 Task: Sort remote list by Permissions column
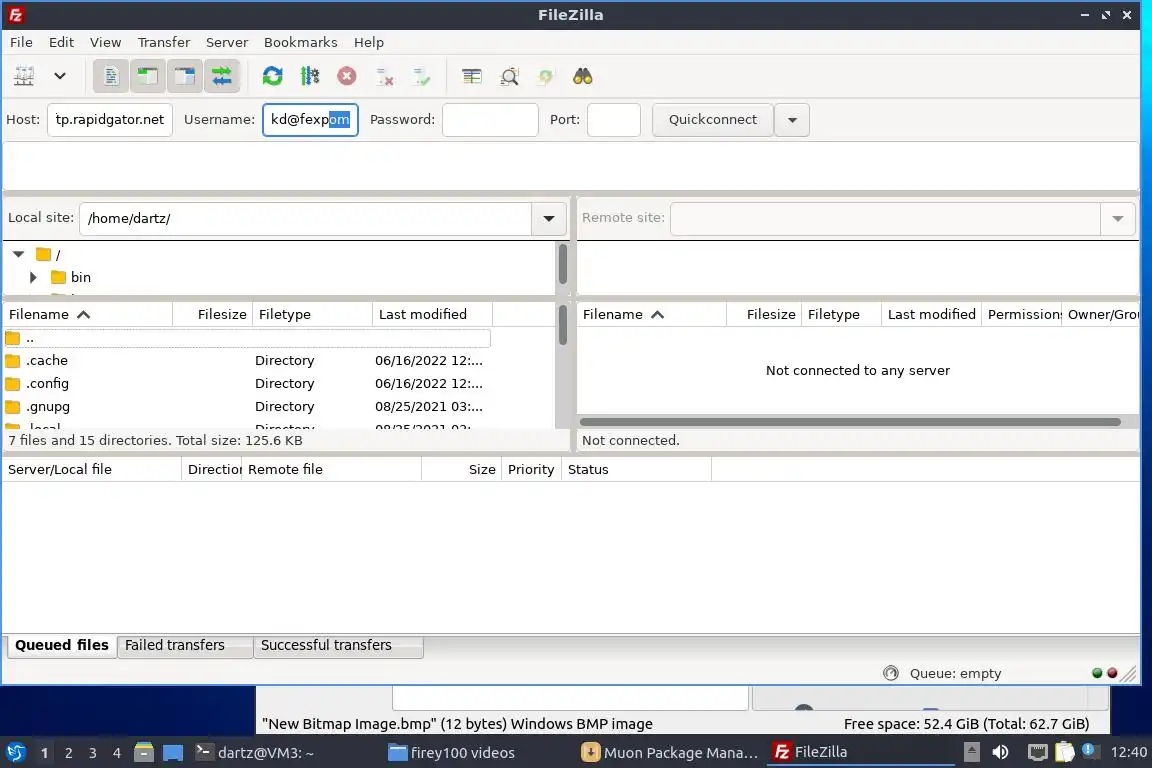1021,315
